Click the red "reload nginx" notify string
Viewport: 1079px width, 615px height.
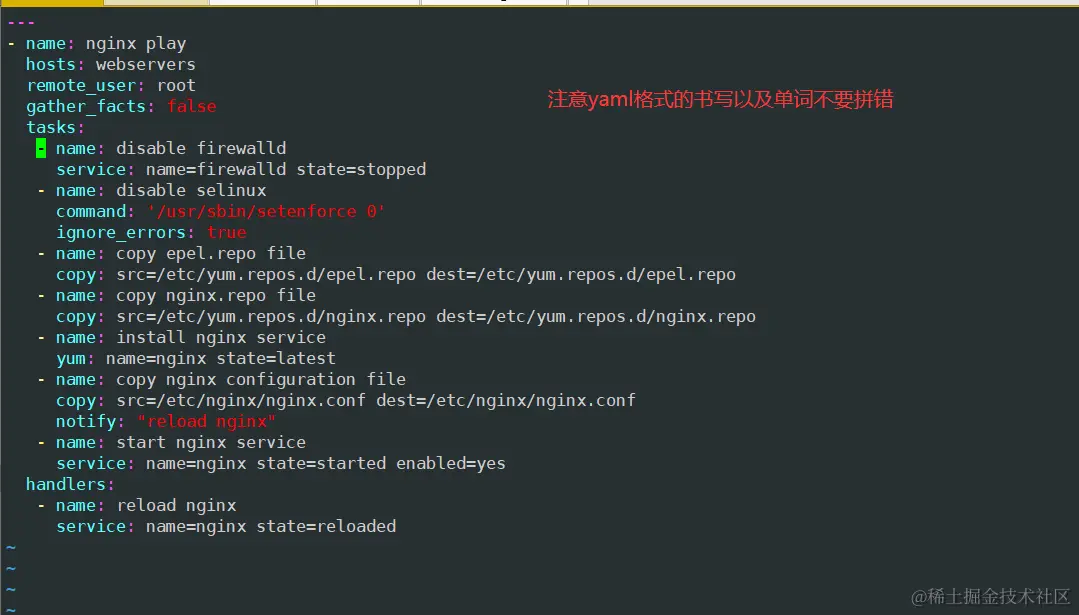pyautogui.click(x=206, y=421)
